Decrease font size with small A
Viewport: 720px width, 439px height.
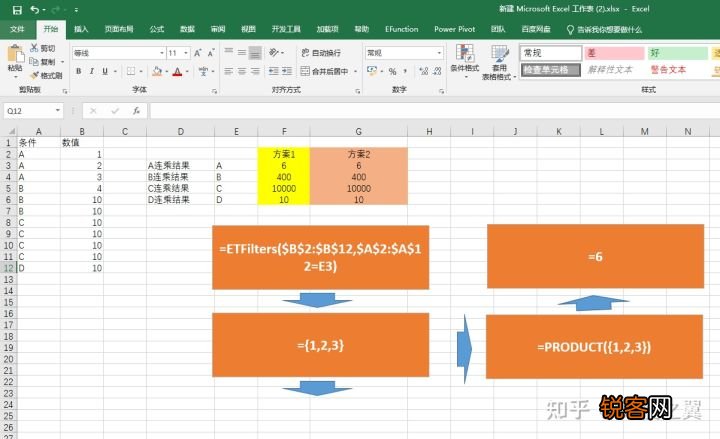[x=211, y=53]
